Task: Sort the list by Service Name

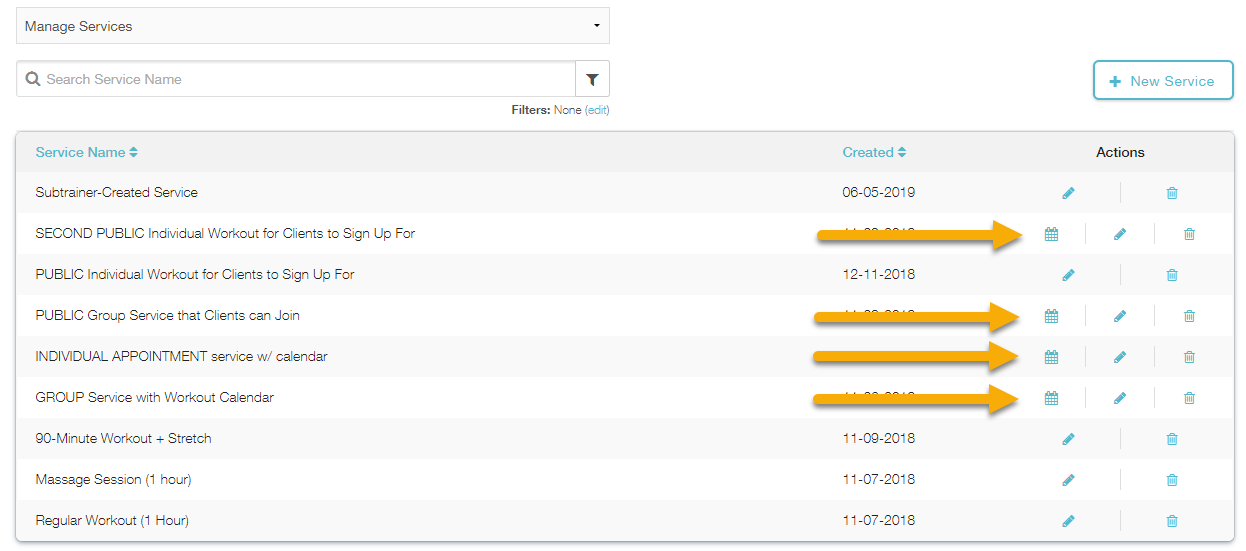Action: point(86,153)
